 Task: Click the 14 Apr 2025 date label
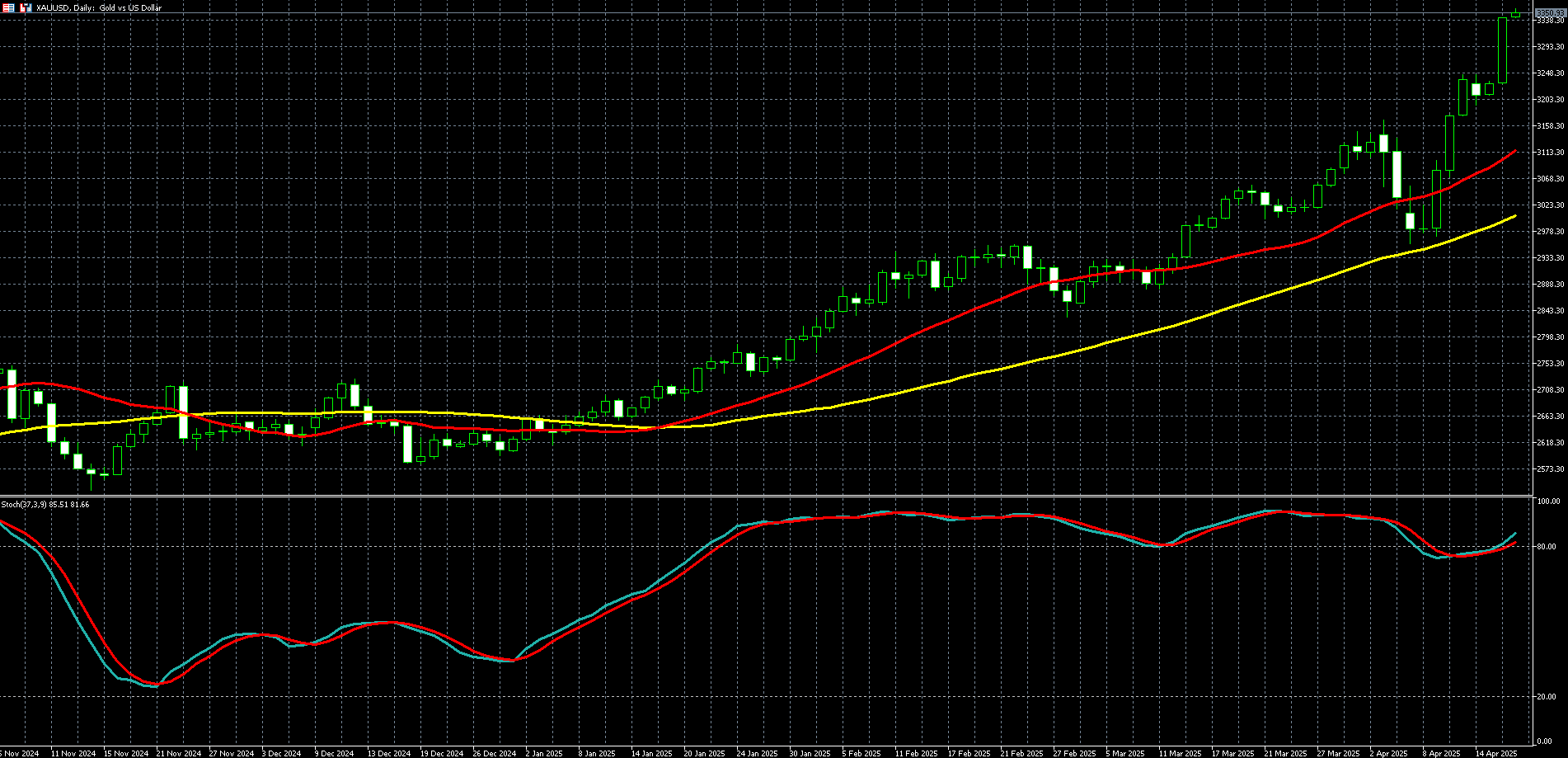click(1495, 753)
